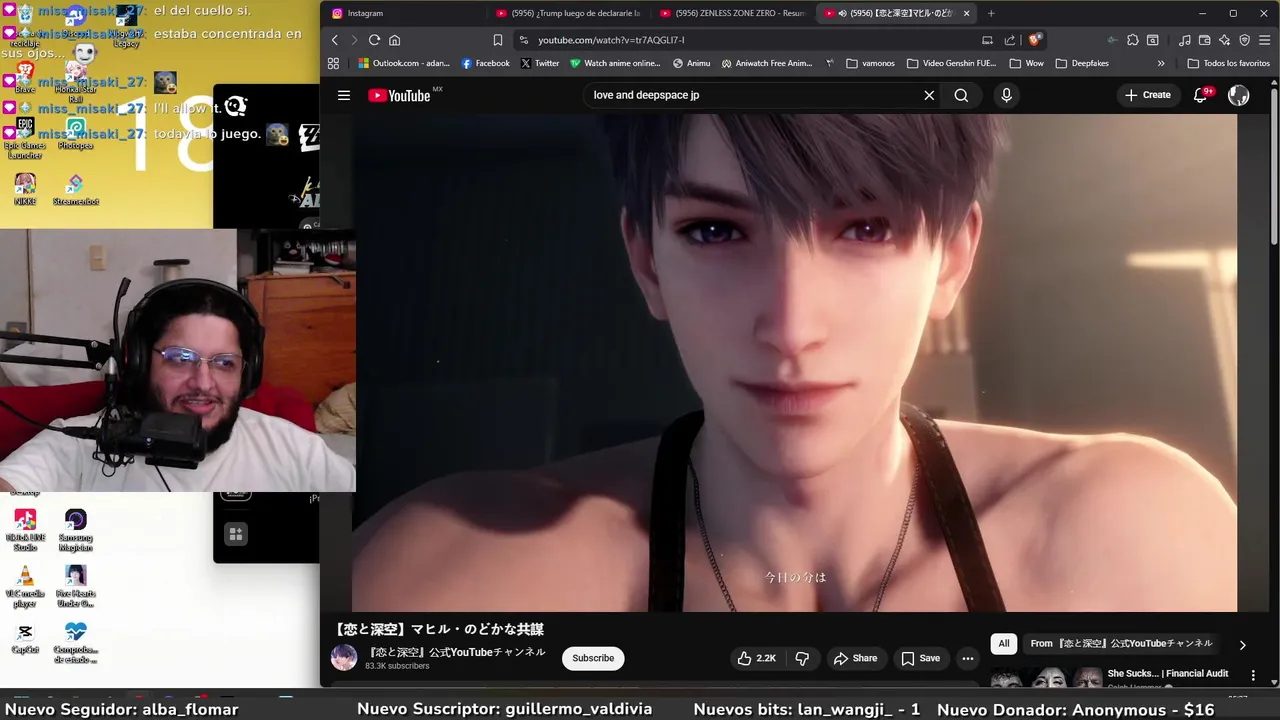
Task: Click the Create button
Action: 1147,95
